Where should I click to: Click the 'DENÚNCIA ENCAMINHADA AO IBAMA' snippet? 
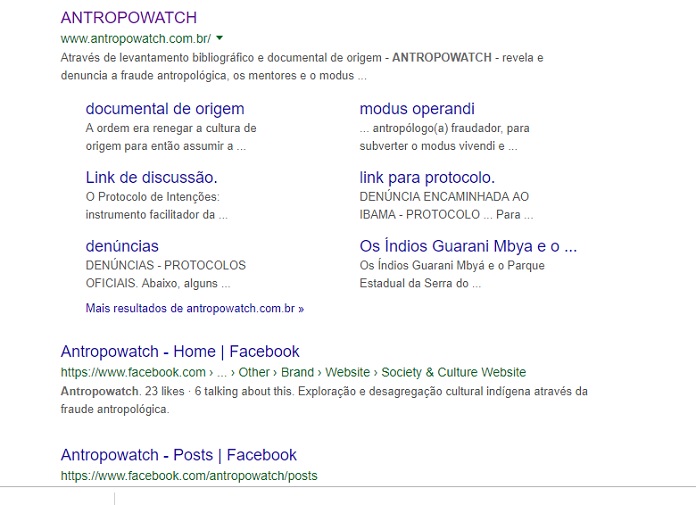click(x=445, y=205)
